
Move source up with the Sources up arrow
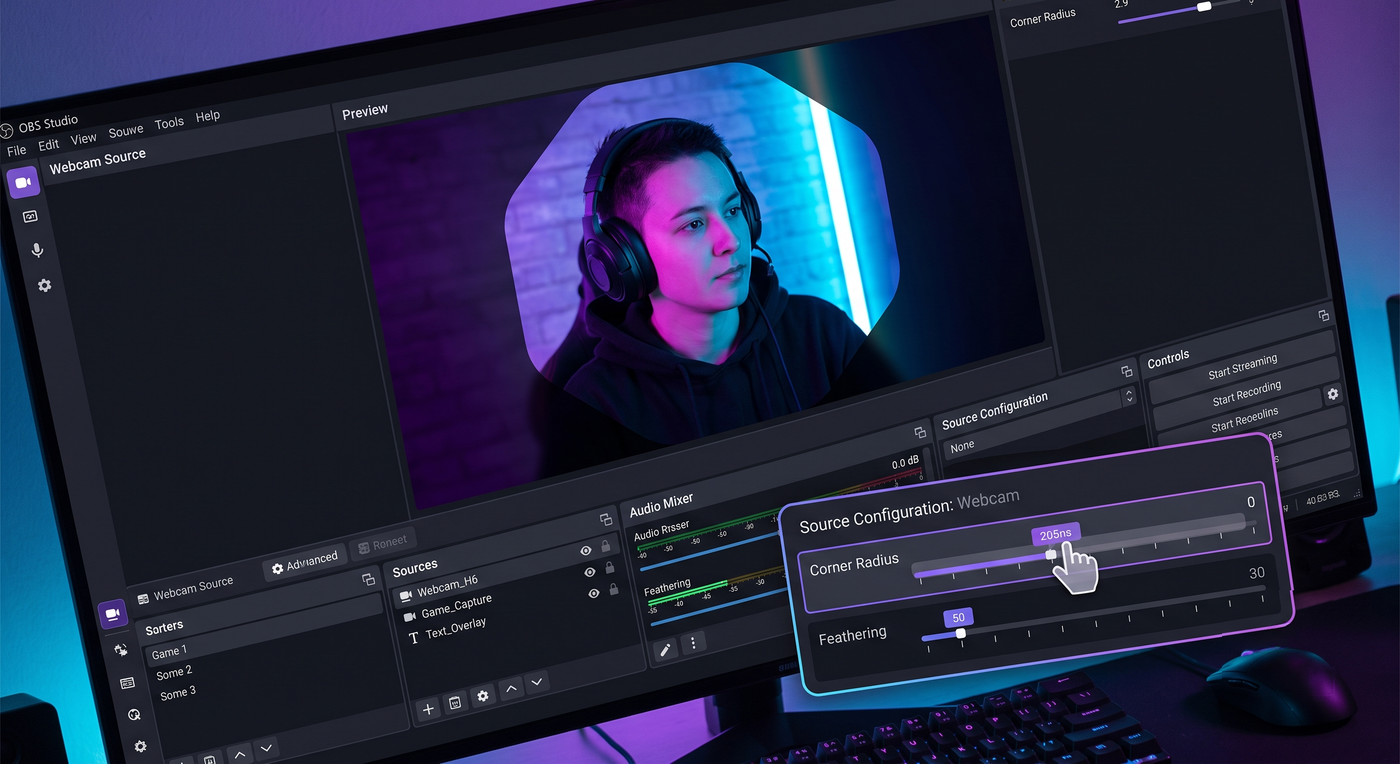tap(511, 688)
